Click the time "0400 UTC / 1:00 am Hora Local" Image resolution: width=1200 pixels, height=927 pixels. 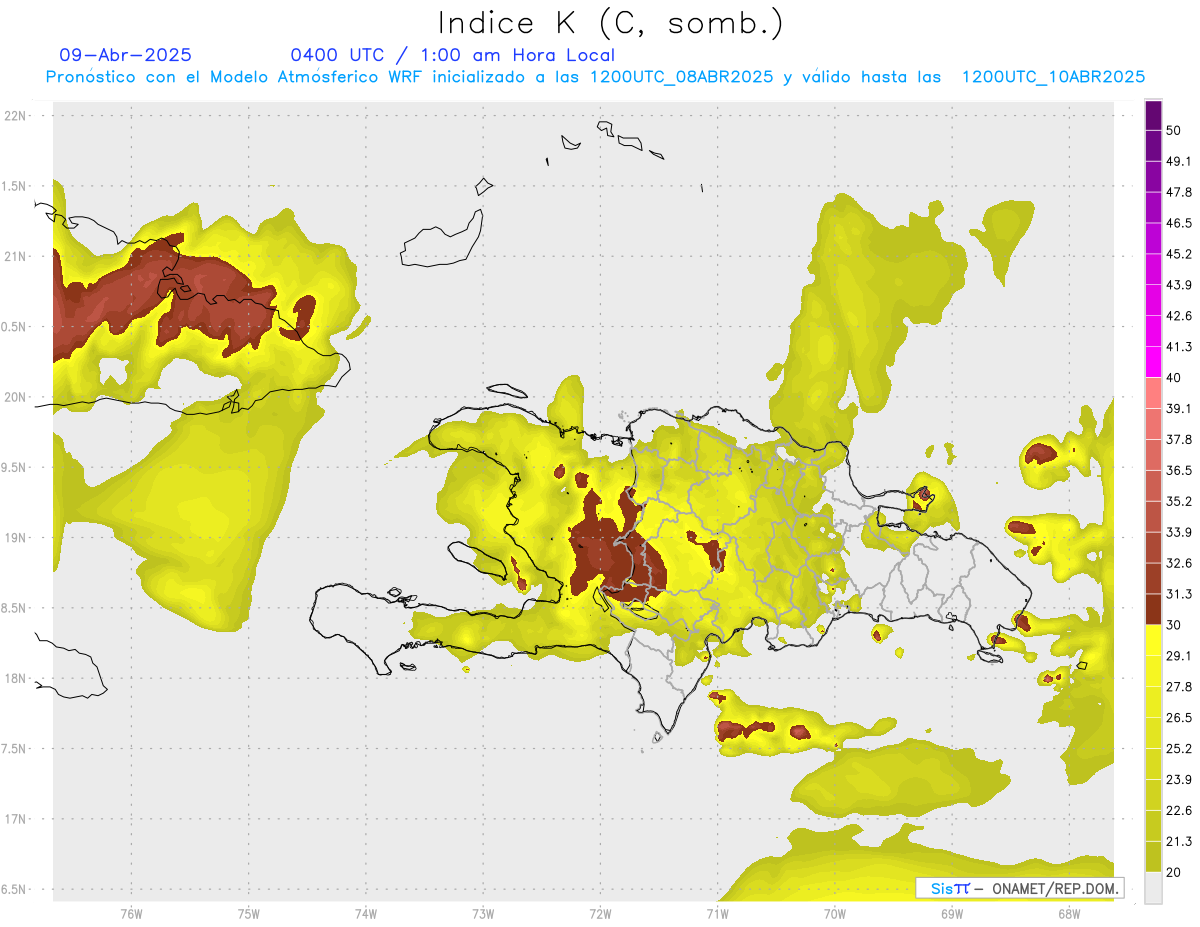pyautogui.click(x=452, y=55)
